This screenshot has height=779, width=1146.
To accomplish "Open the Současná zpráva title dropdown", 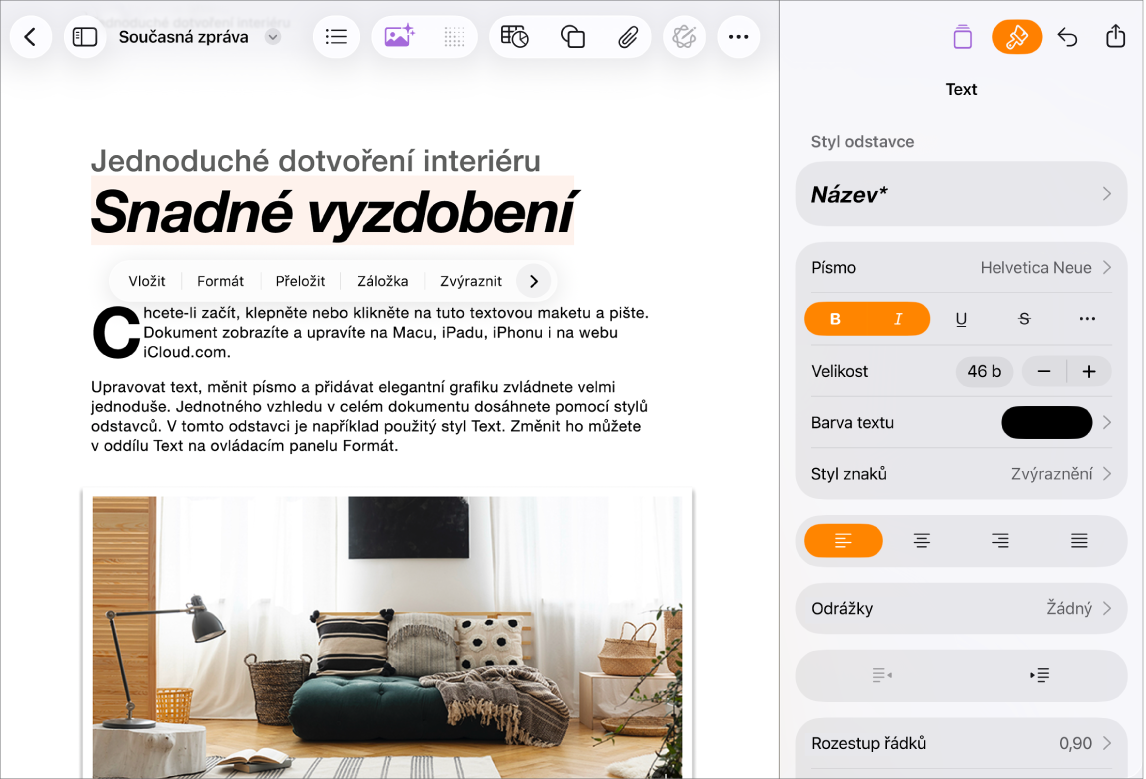I will (x=273, y=37).
